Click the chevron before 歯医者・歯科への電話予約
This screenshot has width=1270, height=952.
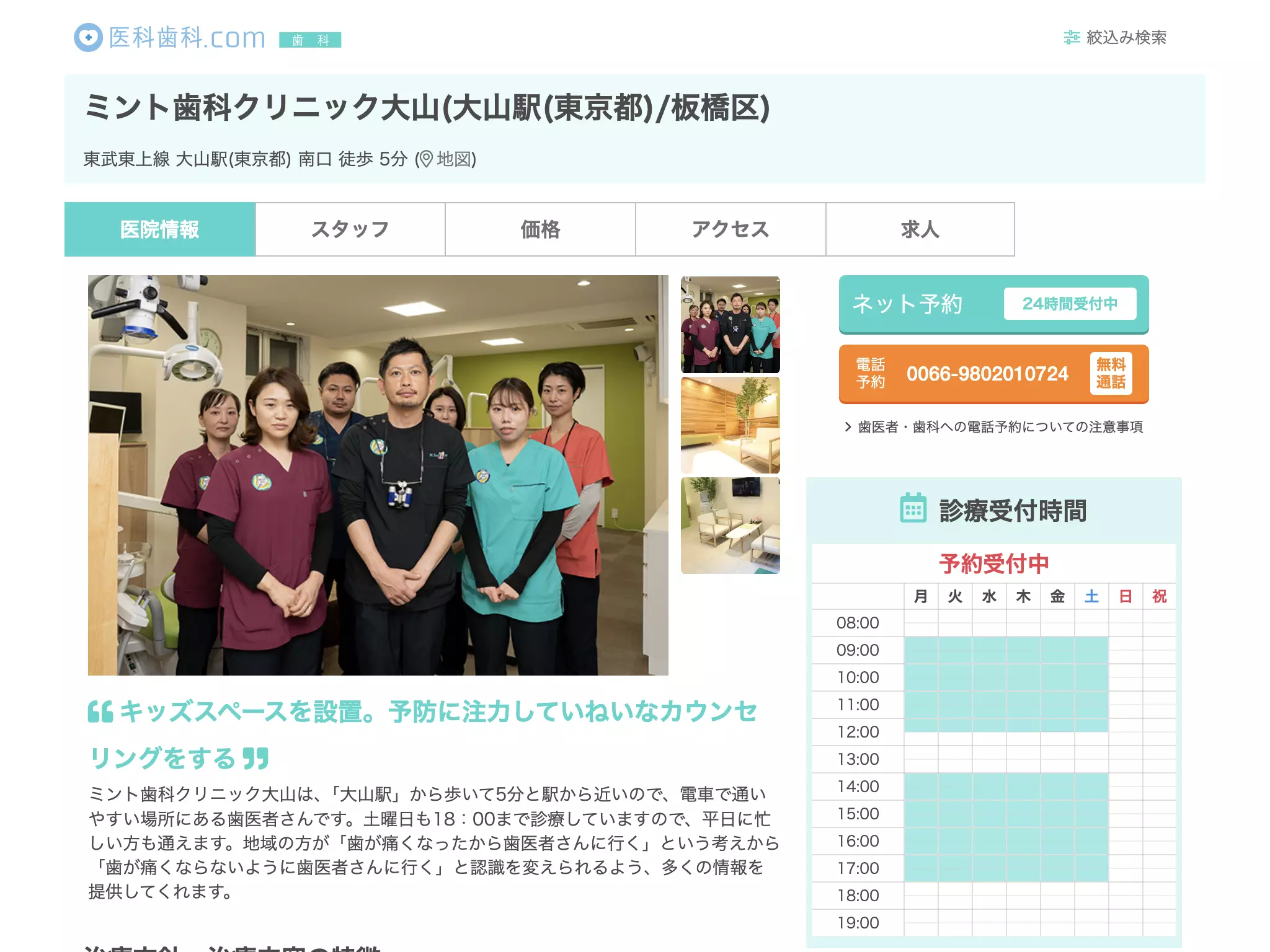click(848, 427)
